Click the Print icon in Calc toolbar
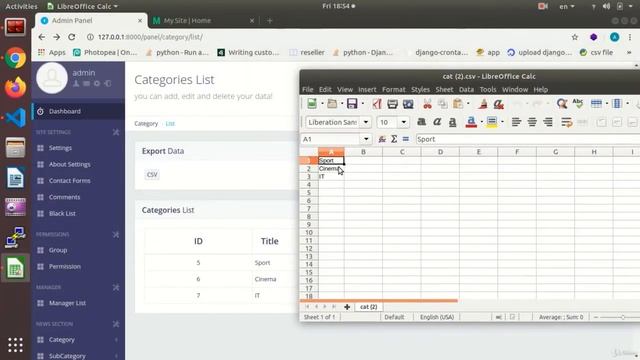Screen dimensions: 640x360 (392, 104)
